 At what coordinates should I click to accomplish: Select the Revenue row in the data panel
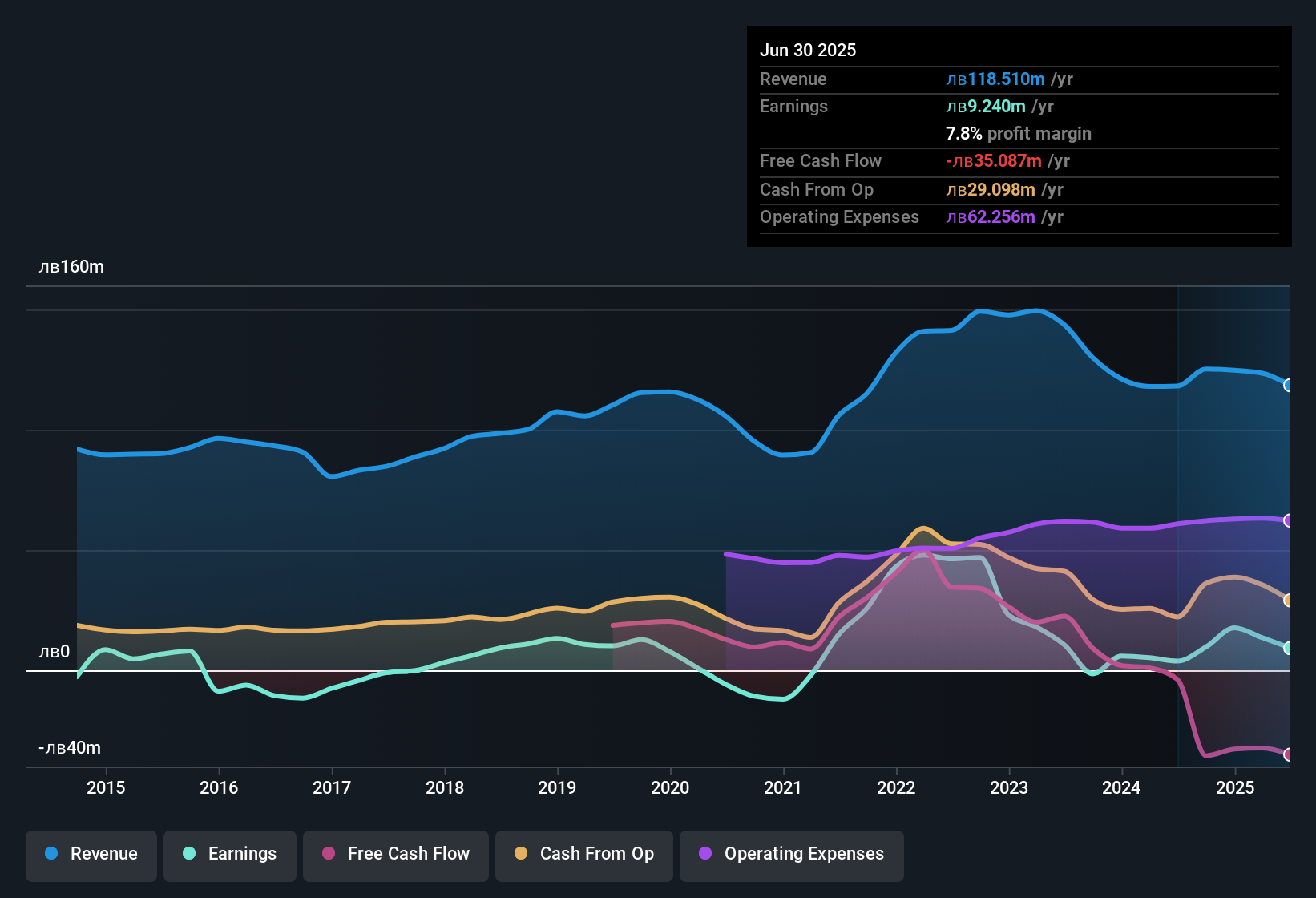click(1018, 79)
